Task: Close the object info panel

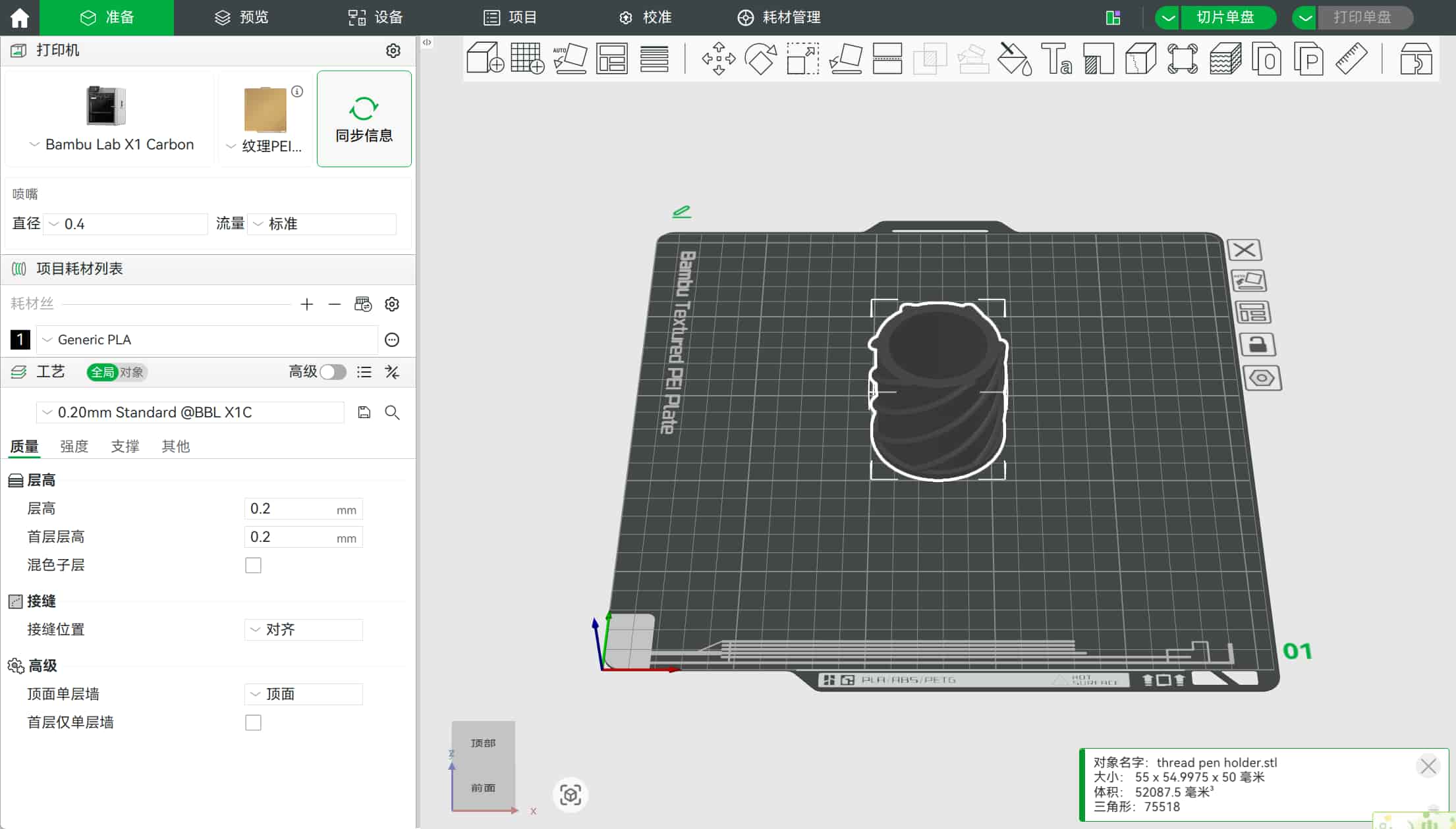Action: pos(1428,766)
